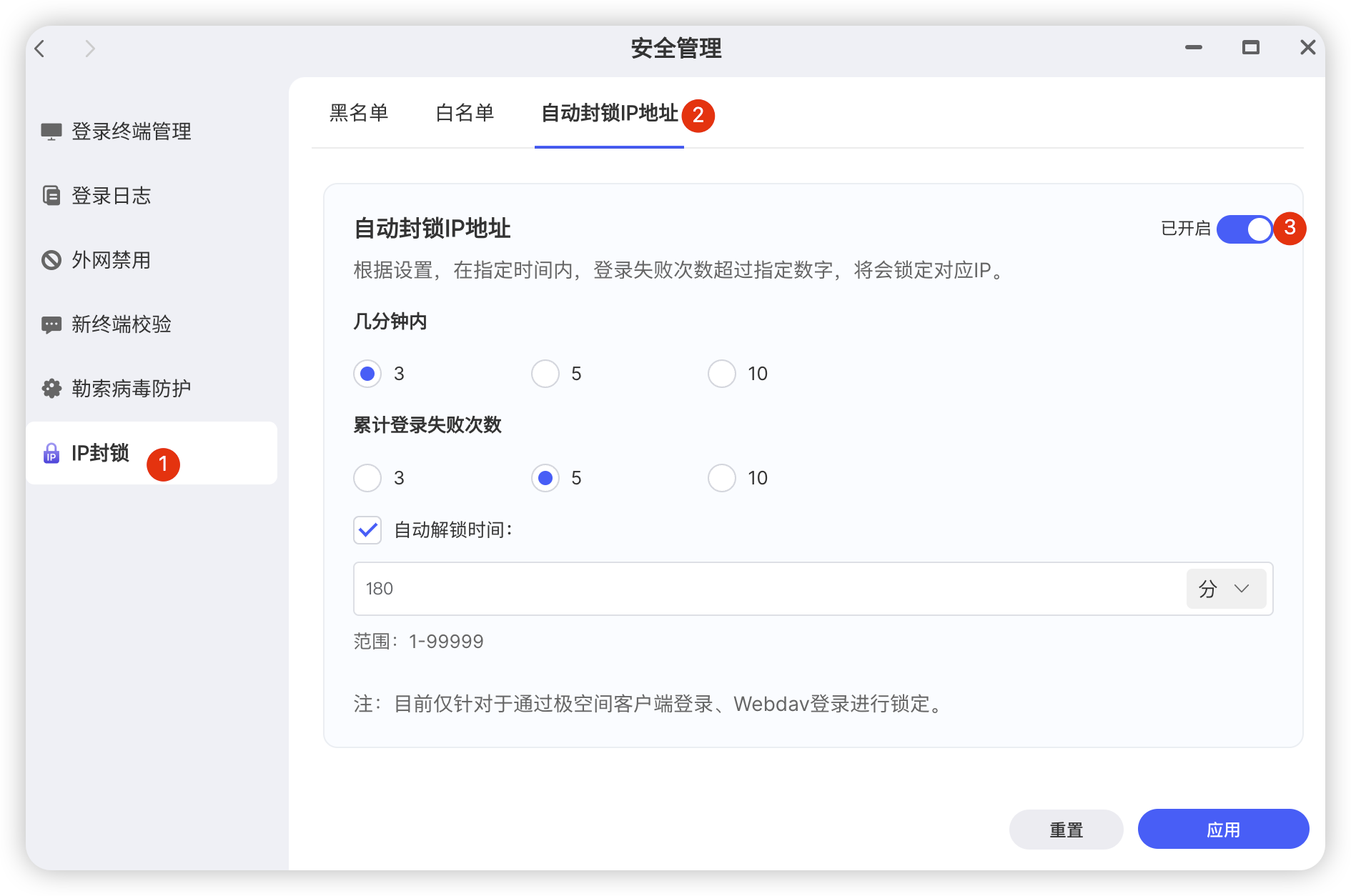Close the 安全管理 window

tap(1308, 48)
